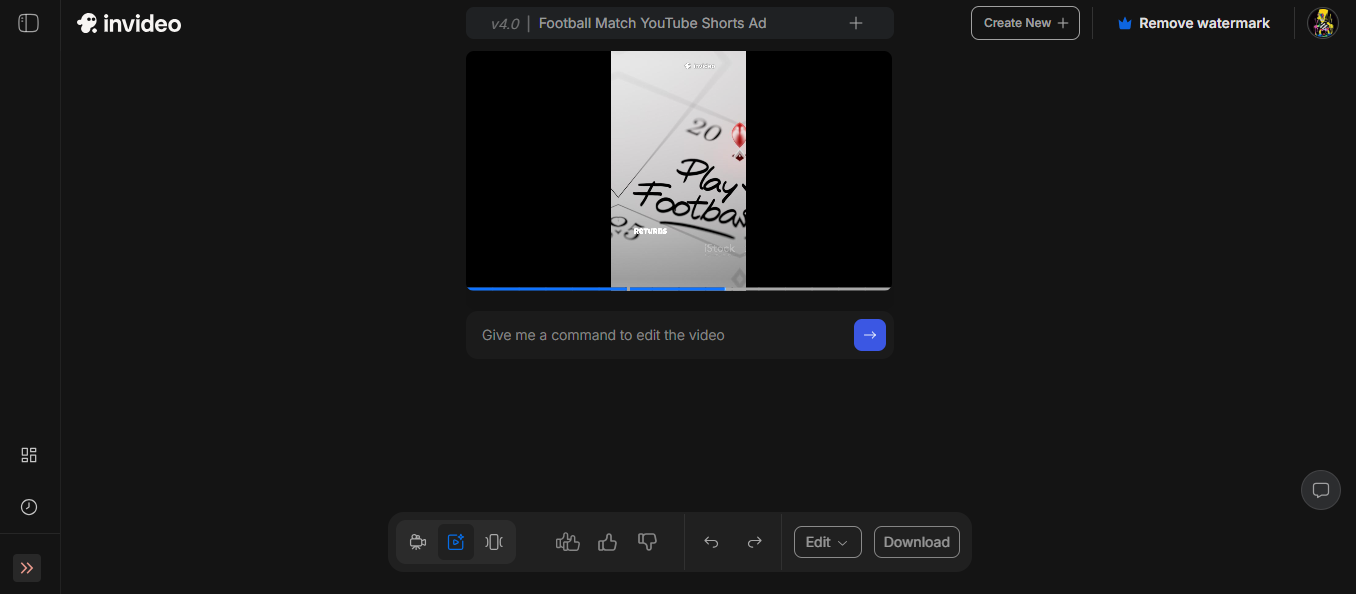The height and width of the screenshot is (594, 1356).
Task: Open the left sidebar panel toggle
Action: point(28,22)
